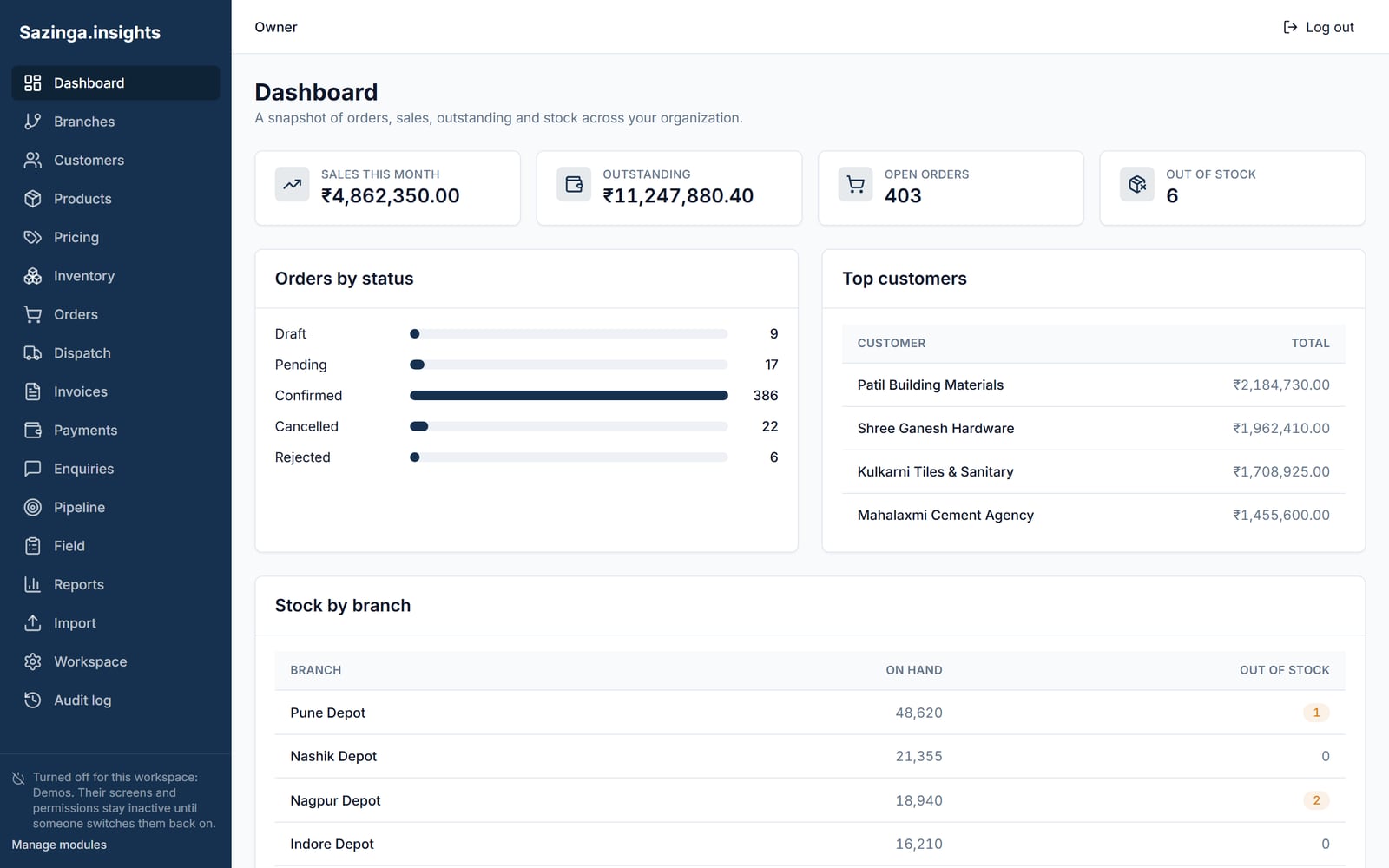The height and width of the screenshot is (868, 1389).
Task: Open the Dispatch truck icon
Action: (32, 353)
